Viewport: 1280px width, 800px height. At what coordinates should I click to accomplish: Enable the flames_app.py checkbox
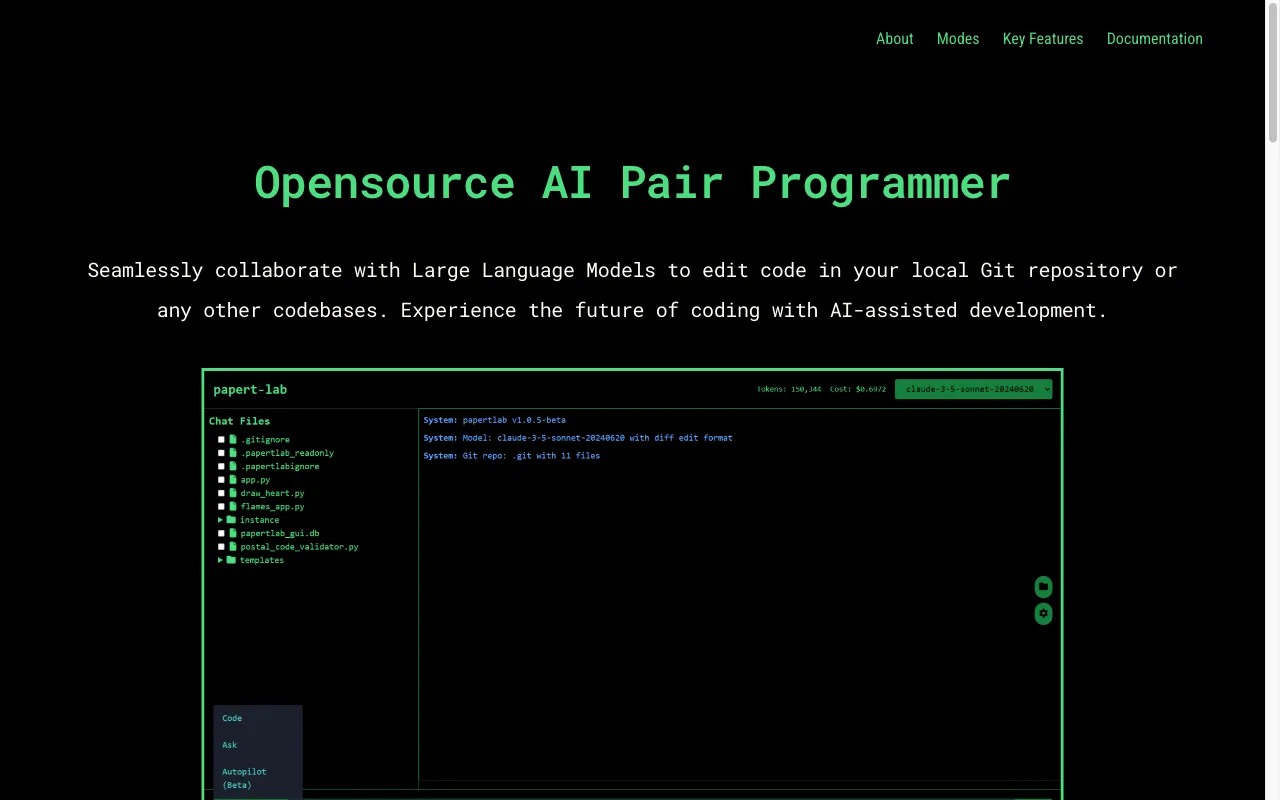coord(222,507)
